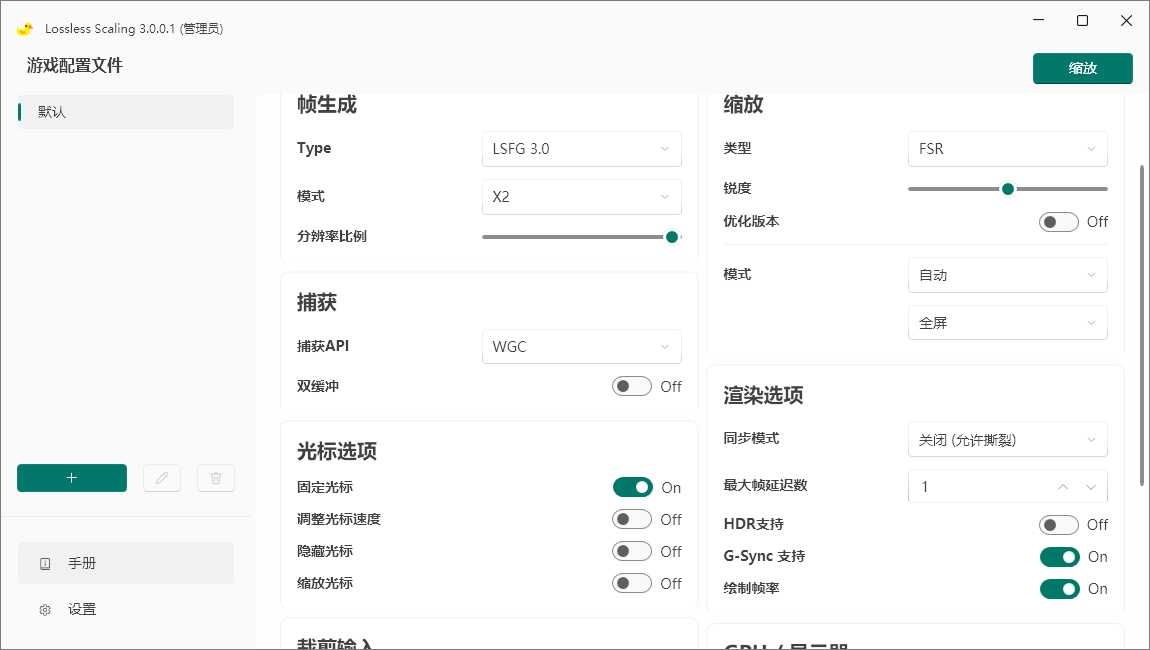1150x650 pixels.
Task: Toggle the 缩放光标 switch
Action: pyautogui.click(x=631, y=583)
